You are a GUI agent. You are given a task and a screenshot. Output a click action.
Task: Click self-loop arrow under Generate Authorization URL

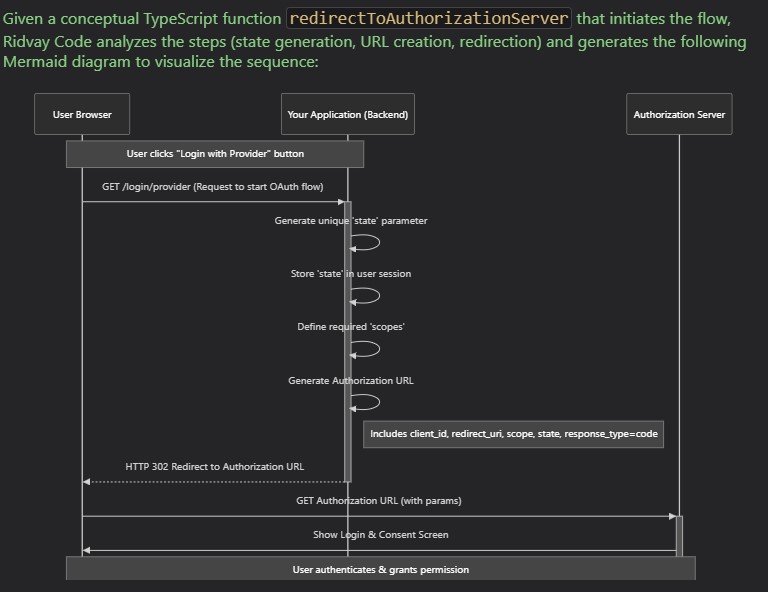(365, 402)
